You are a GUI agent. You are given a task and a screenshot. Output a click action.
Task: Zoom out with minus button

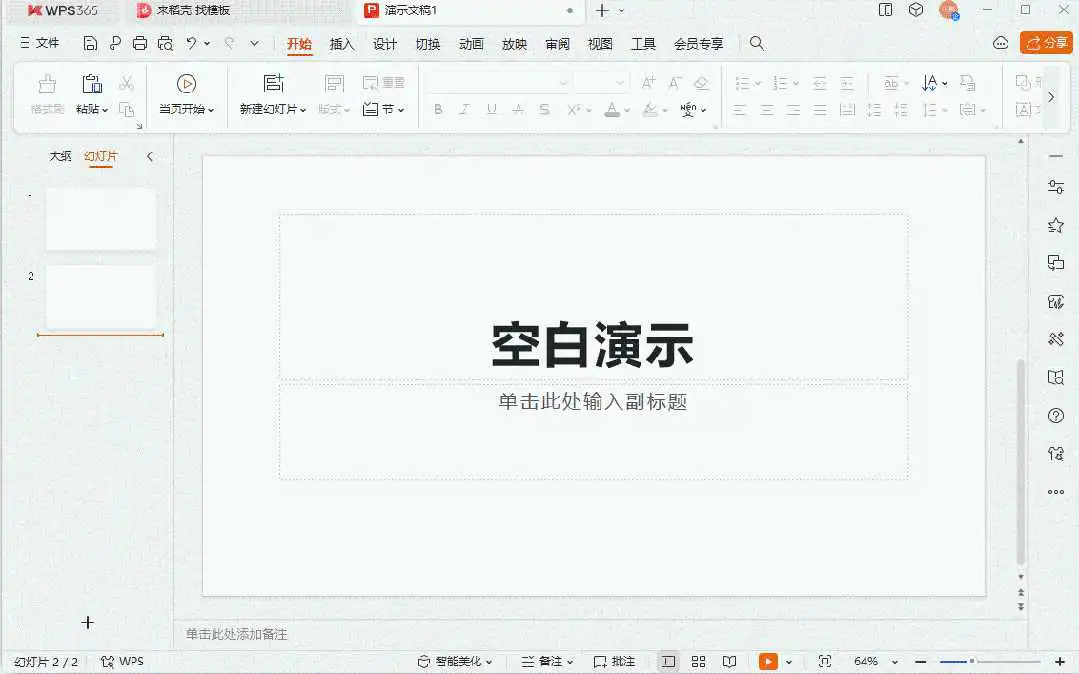[921, 662]
